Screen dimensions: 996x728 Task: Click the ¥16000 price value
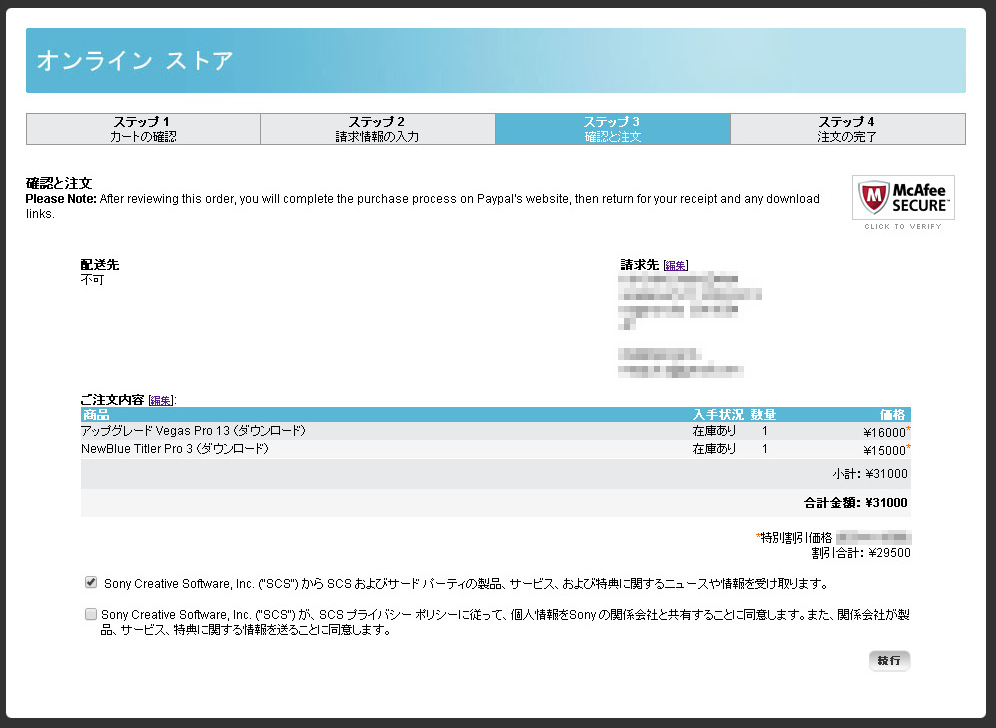(884, 433)
